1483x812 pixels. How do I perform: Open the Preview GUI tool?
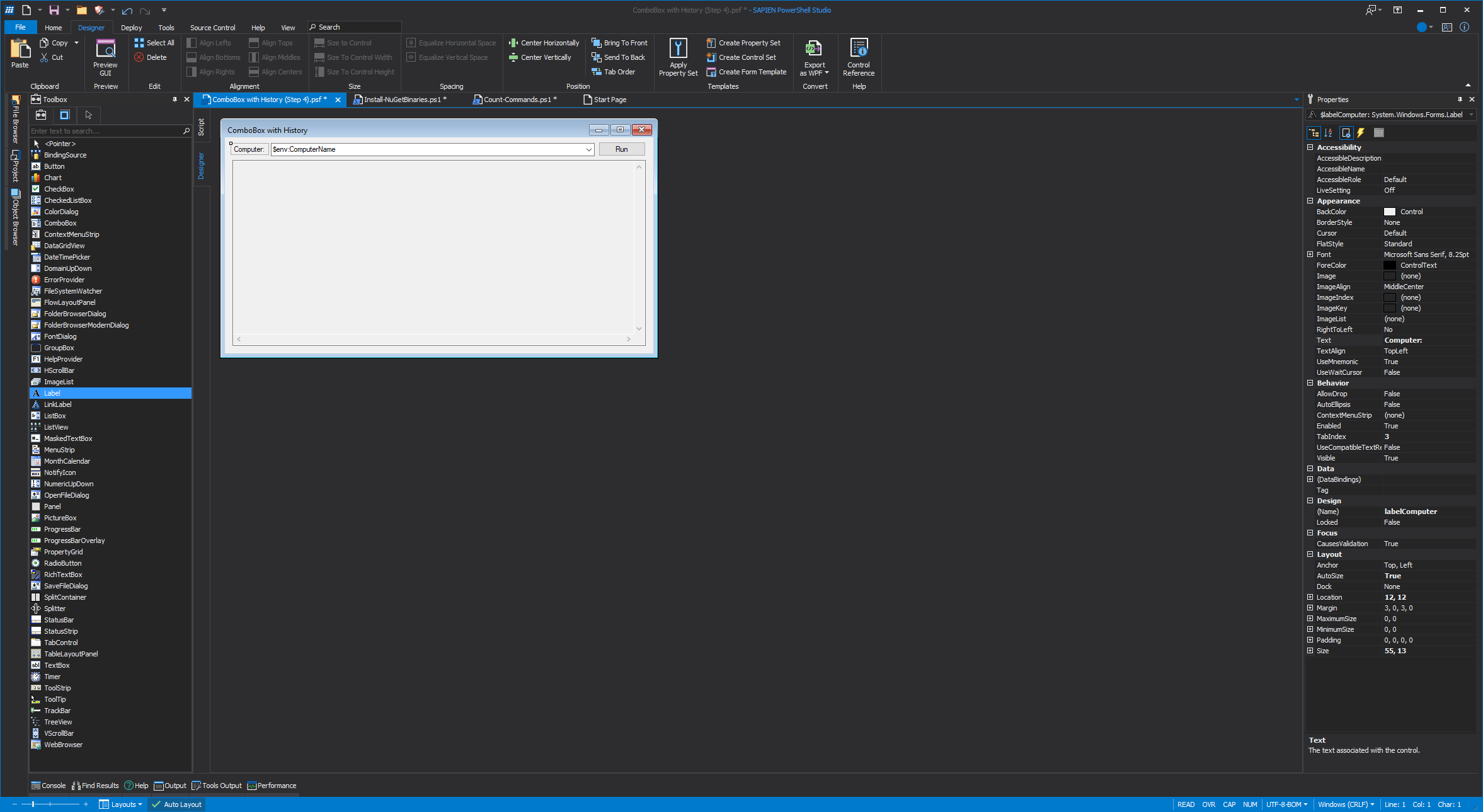105,57
